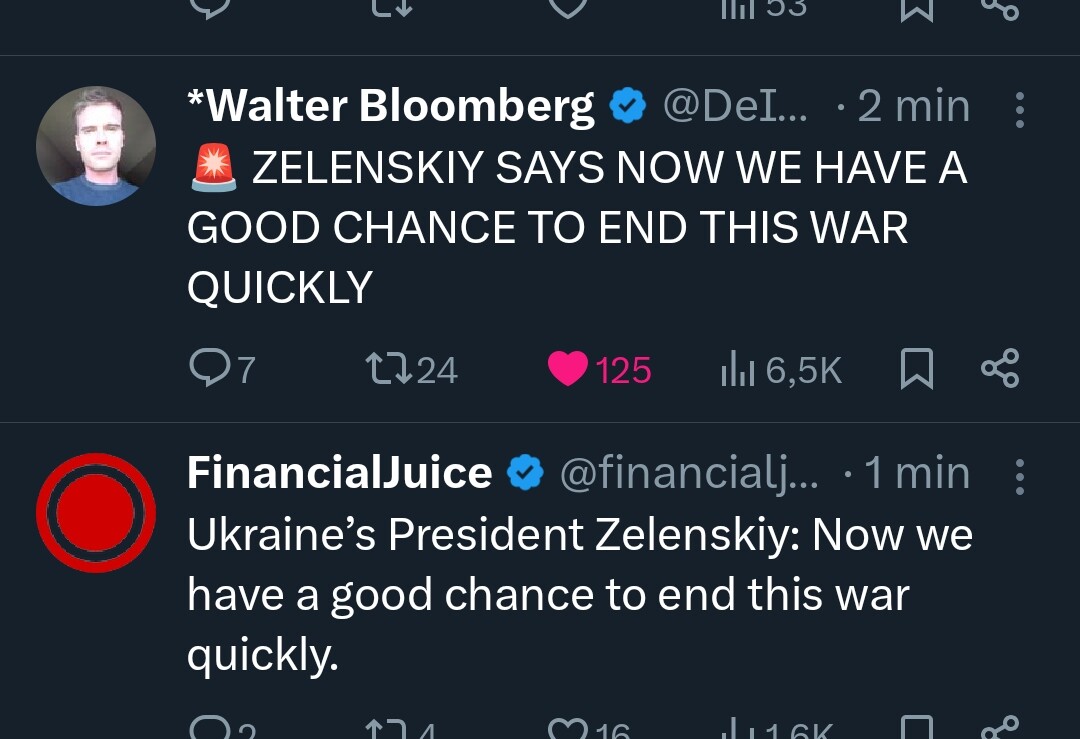
Task: Open Walter Bloomberg profile picture
Action: click(96, 145)
